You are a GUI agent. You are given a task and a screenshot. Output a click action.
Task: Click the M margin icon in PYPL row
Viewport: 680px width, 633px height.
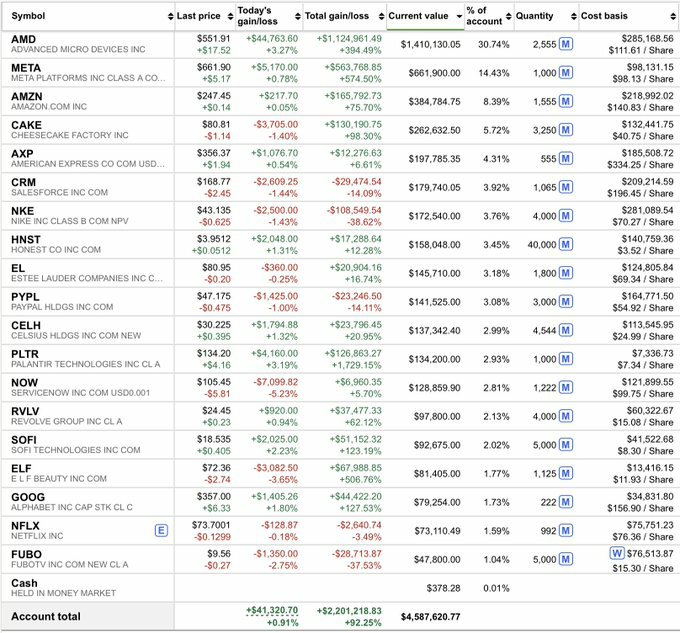click(x=566, y=302)
